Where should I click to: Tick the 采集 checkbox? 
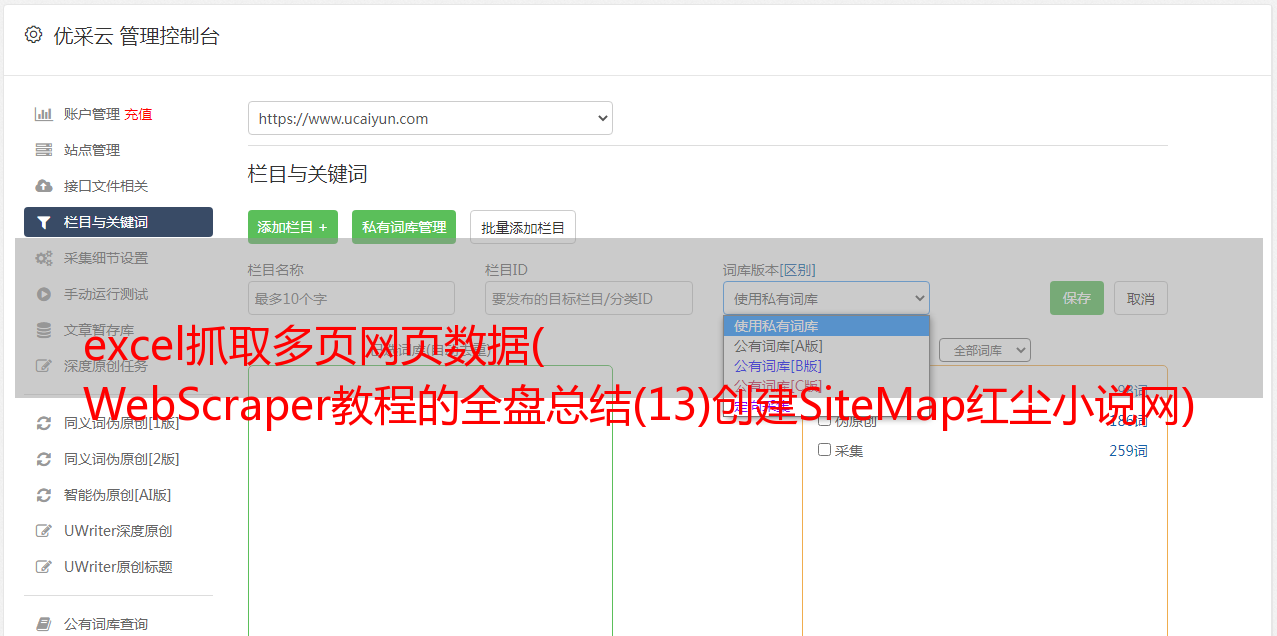pyautogui.click(x=825, y=450)
